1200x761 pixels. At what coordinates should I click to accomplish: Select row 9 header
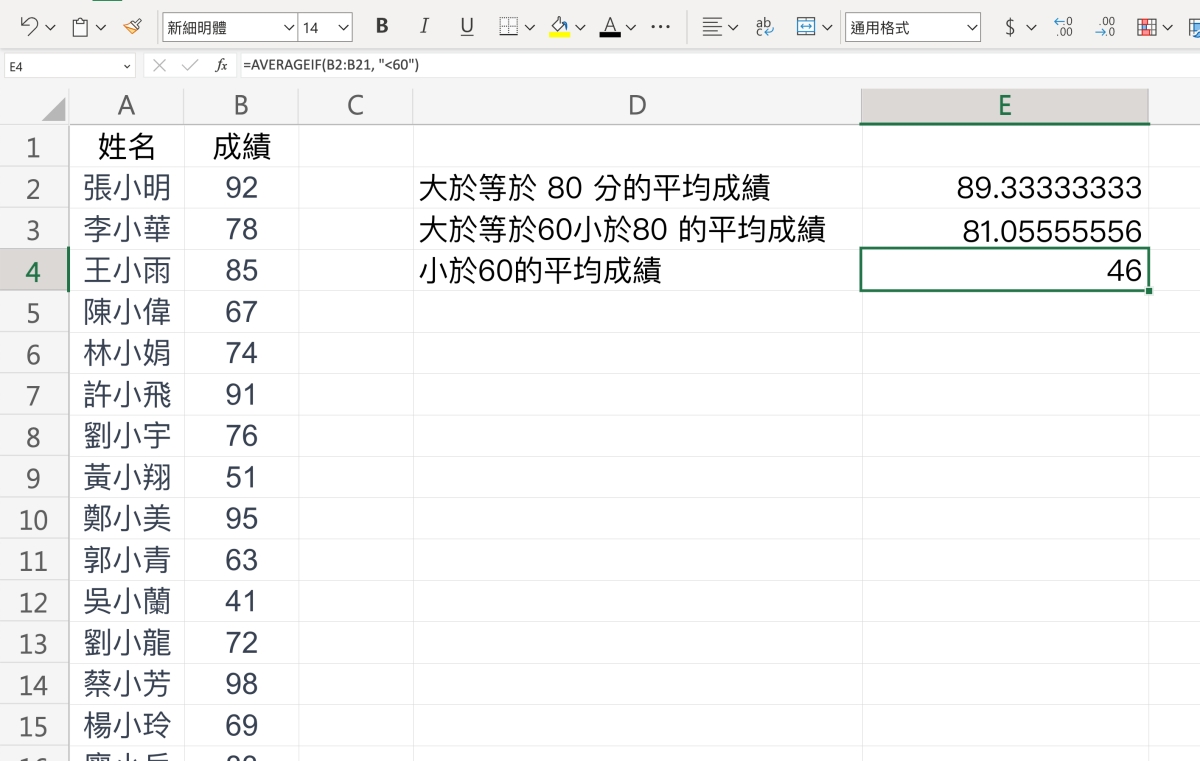click(x=34, y=478)
